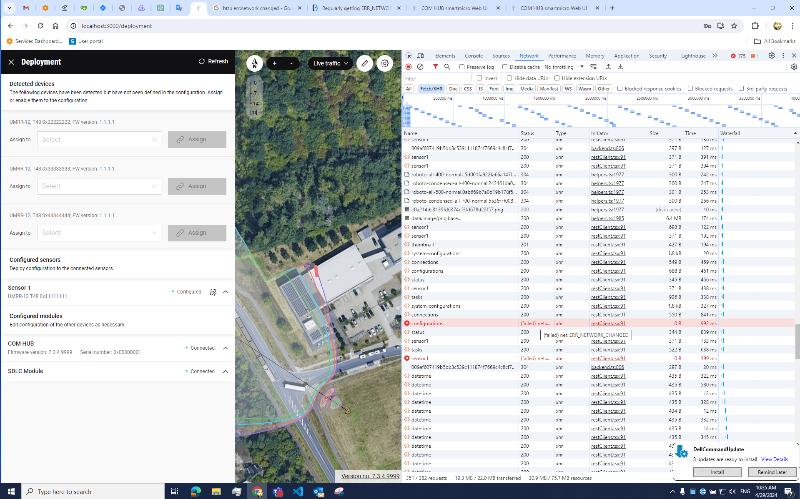This screenshot has width=800, height=499.
Task: Click the Chrome address bar showing localhost
Action: tap(383, 26)
